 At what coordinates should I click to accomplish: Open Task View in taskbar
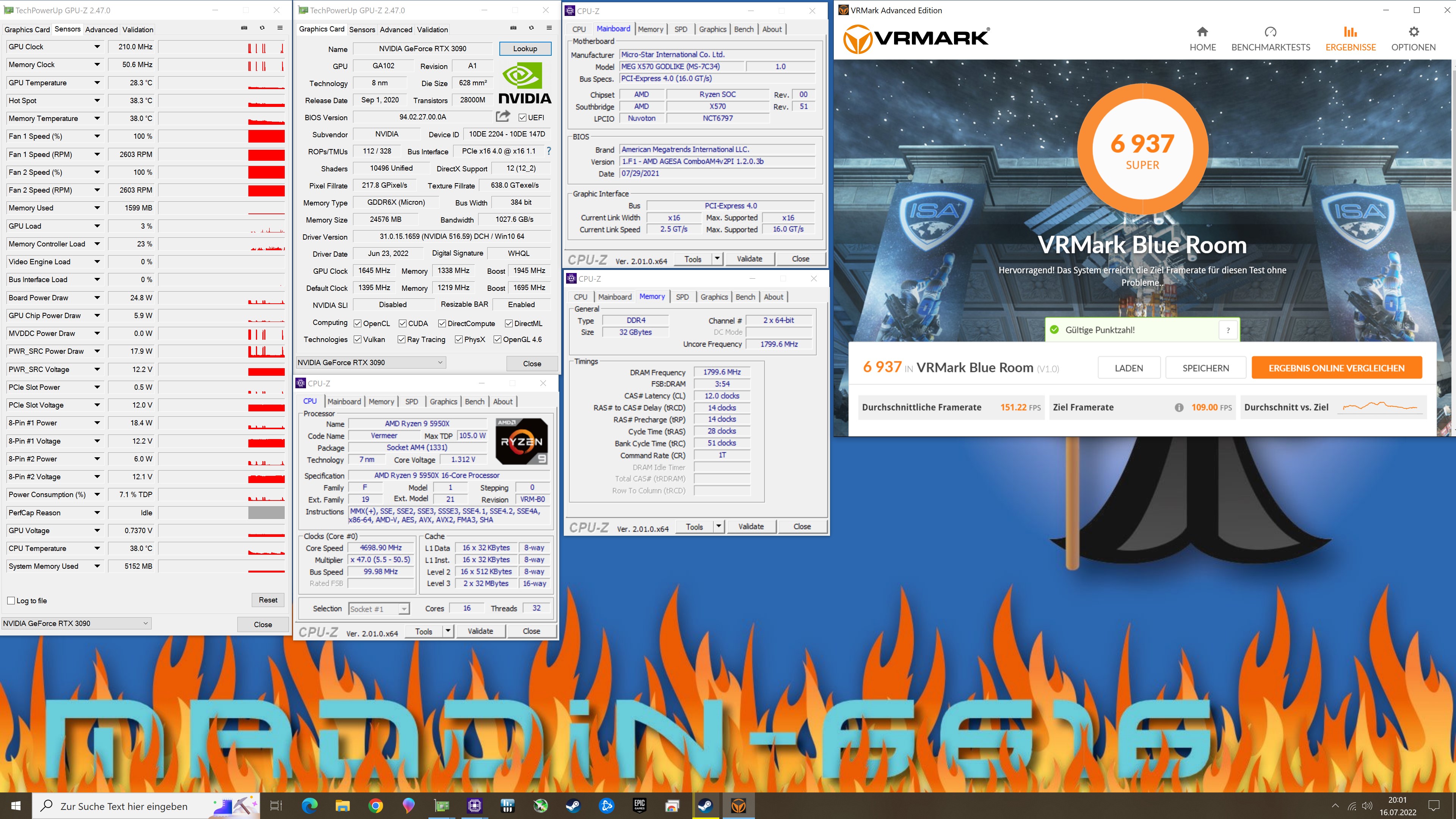(x=276, y=805)
